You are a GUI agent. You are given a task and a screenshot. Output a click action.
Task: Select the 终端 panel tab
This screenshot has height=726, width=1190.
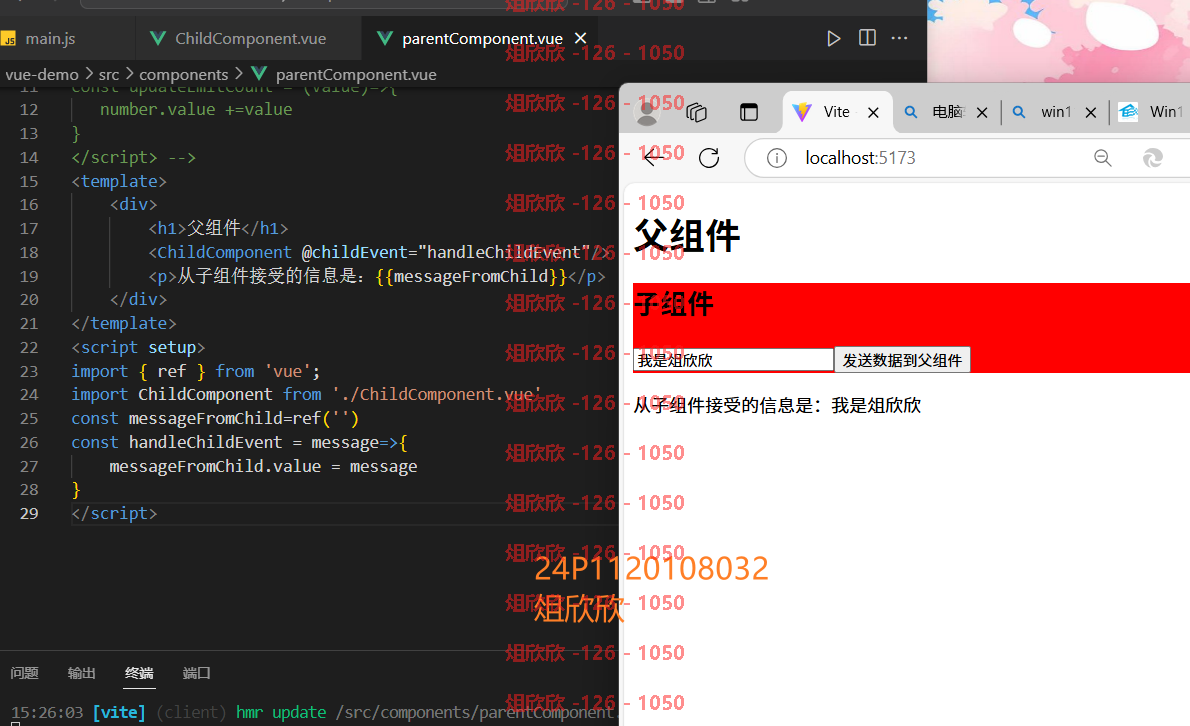tap(139, 673)
